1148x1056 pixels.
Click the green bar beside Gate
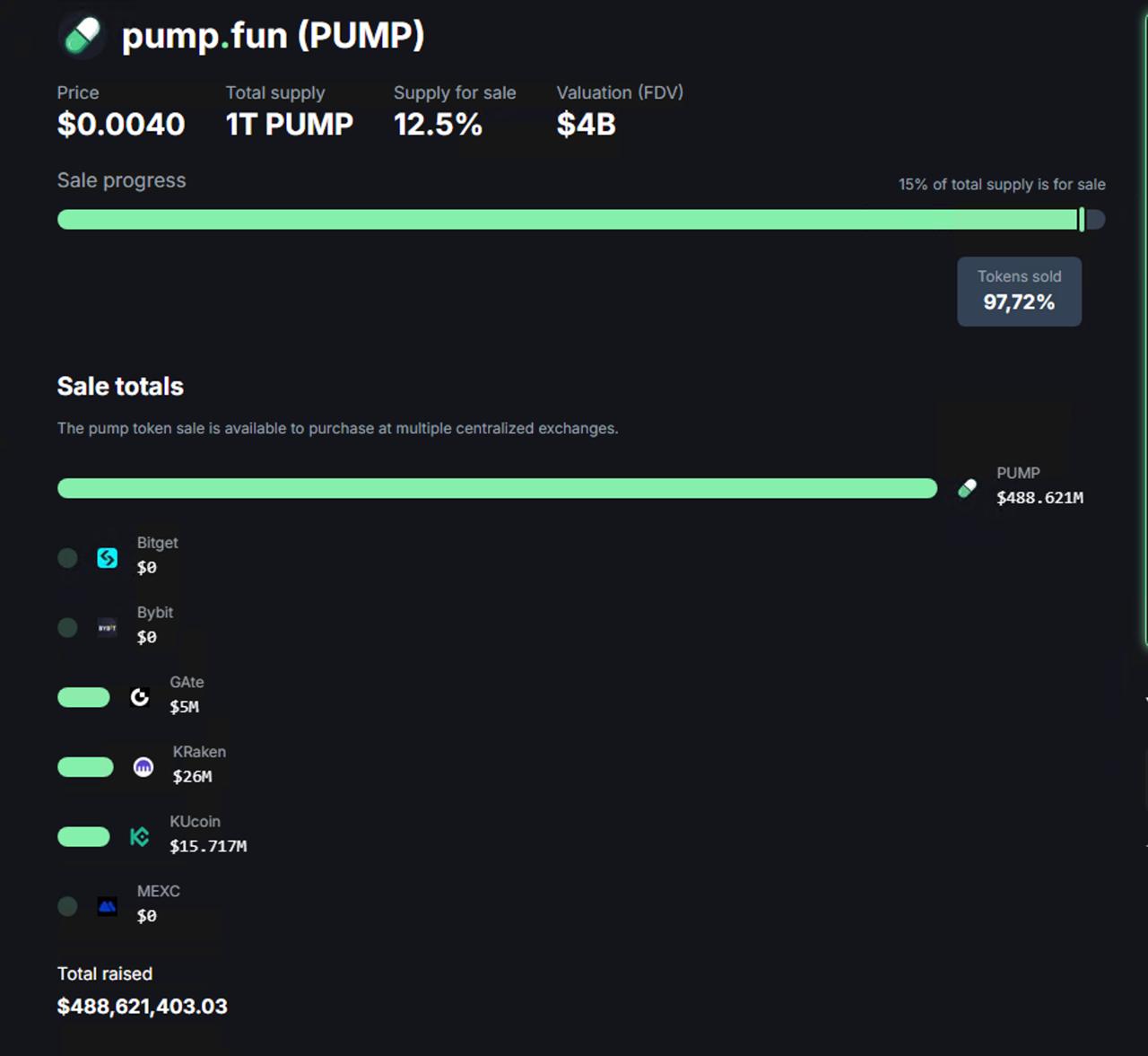(83, 697)
